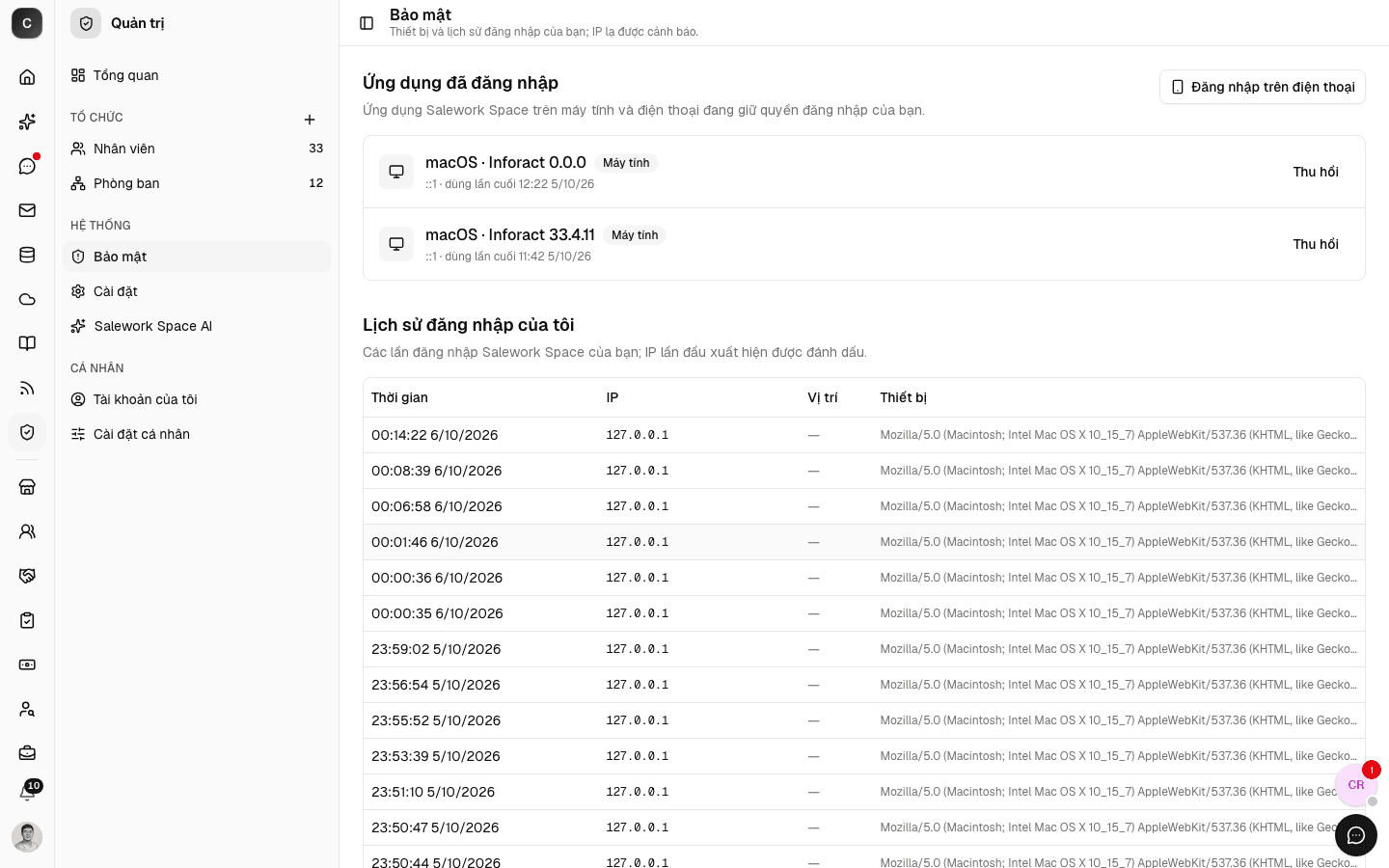The width and height of the screenshot is (1389, 868).
Task: Open the AI sparkle icon in the rail
Action: pos(27,122)
